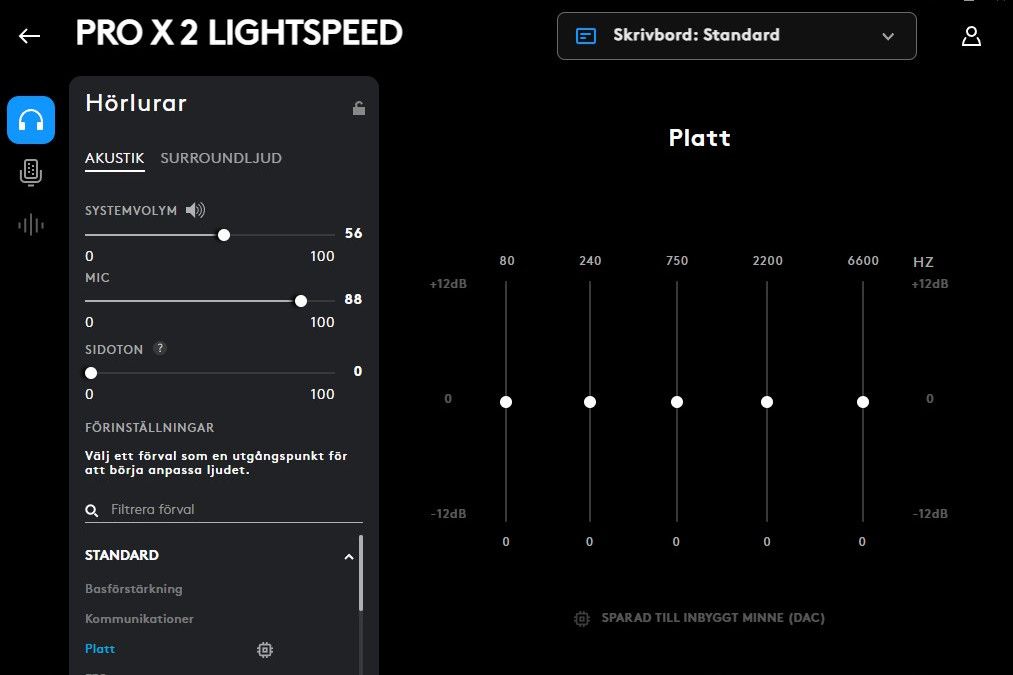Viewport: 1013px width, 675px height.
Task: Switch to the AKUSTIK tab
Action: (x=114, y=158)
